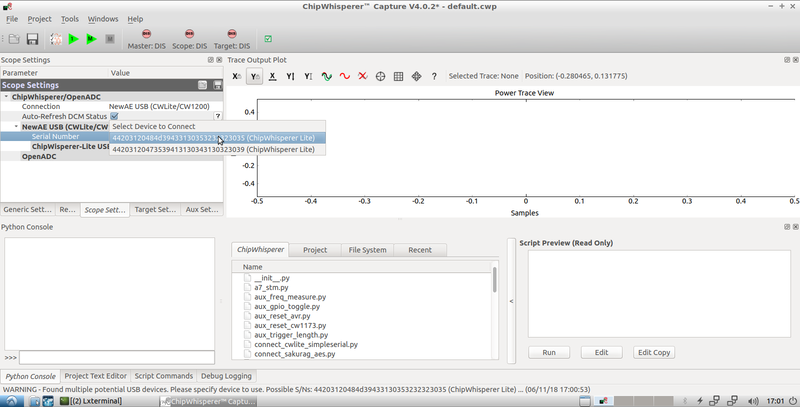Click the Edit Copy button
This screenshot has width=800, height=407.
tap(654, 352)
